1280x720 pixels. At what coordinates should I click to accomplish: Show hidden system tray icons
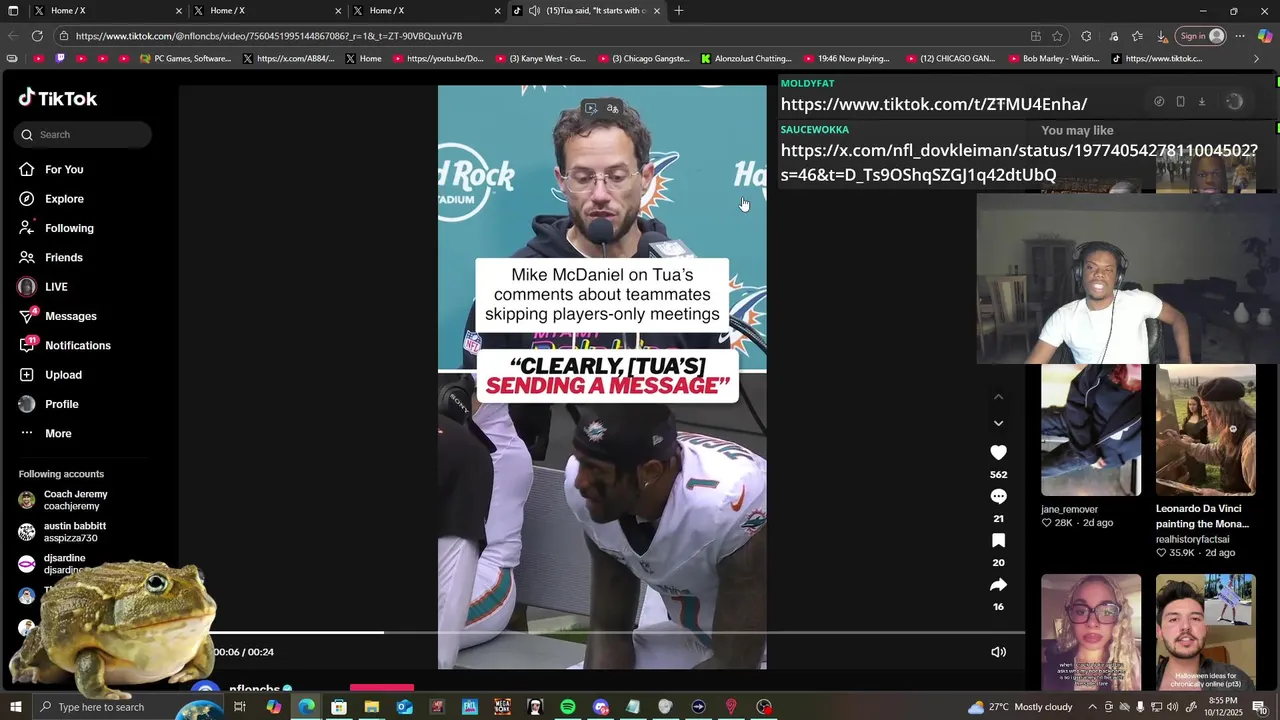click(1091, 707)
